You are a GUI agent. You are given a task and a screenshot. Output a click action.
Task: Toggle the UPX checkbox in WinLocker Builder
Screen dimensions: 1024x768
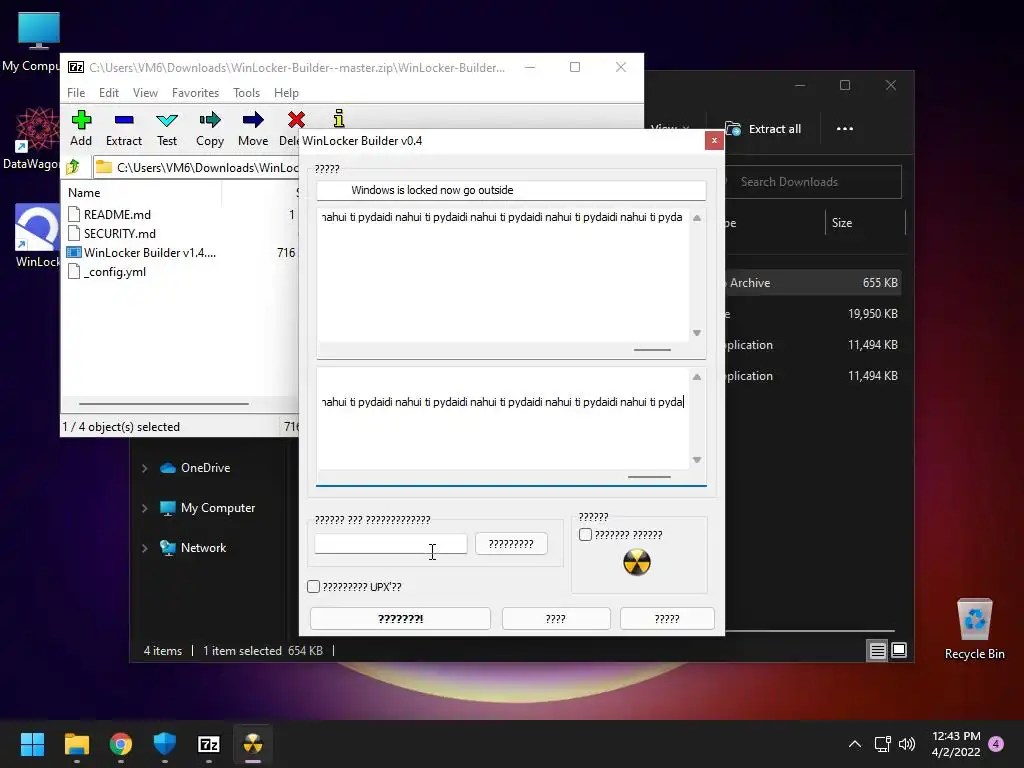313,586
